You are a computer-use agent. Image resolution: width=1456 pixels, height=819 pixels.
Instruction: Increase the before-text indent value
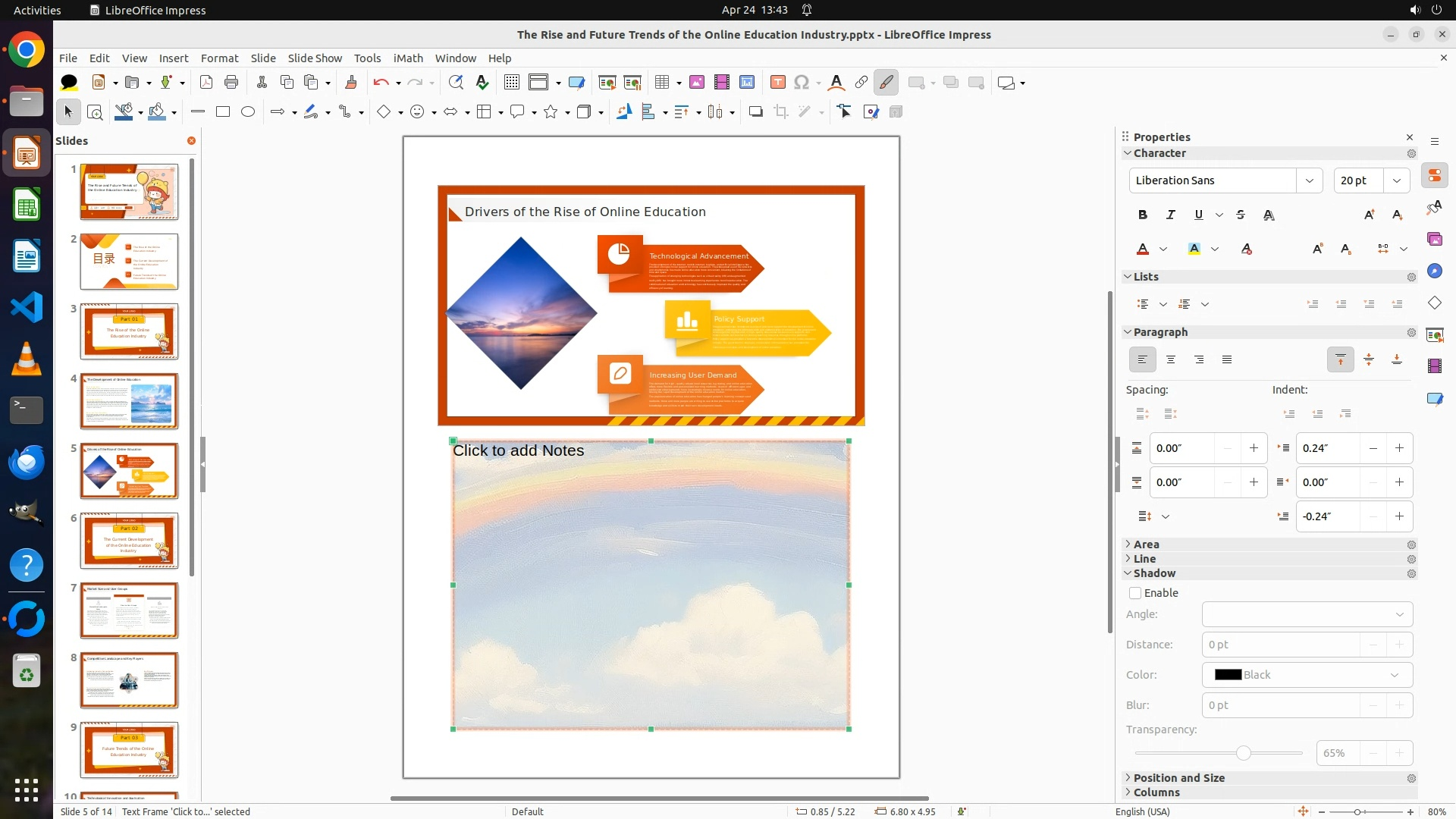click(x=1399, y=448)
